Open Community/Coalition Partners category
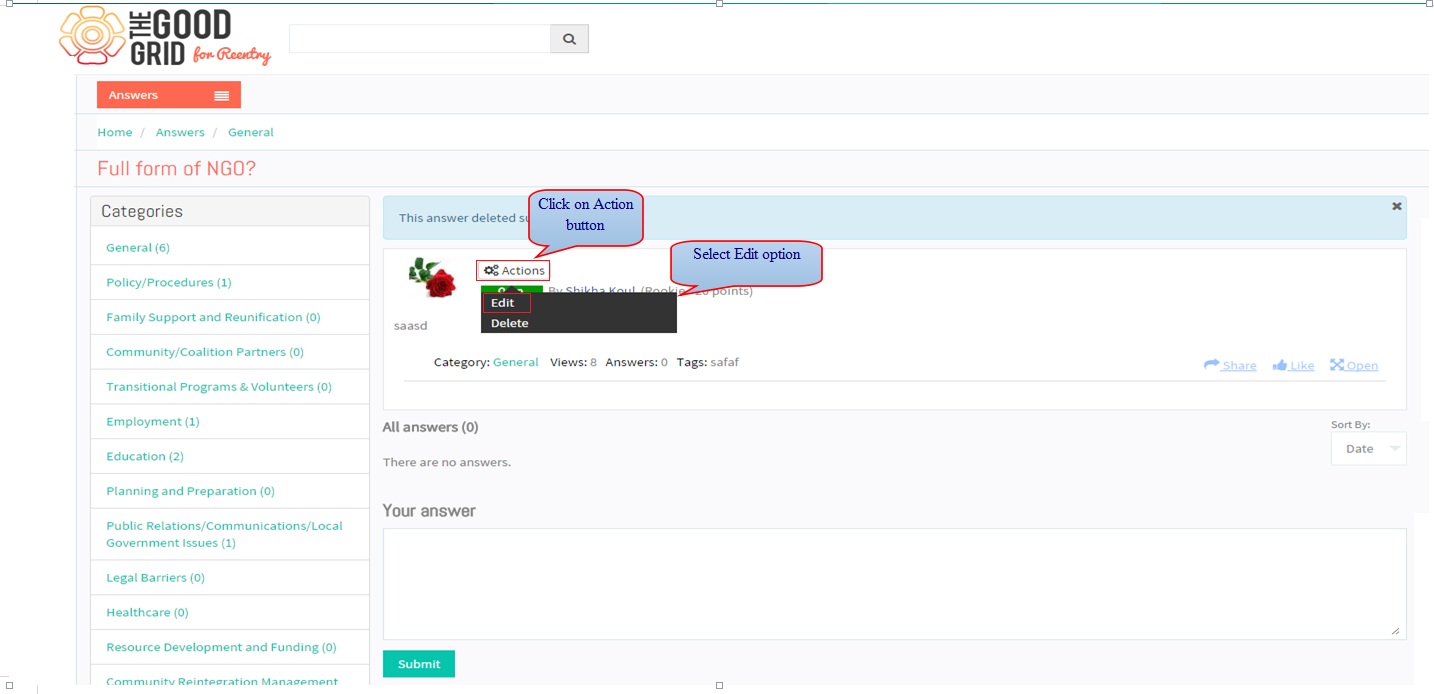The width and height of the screenshot is (1434, 694). click(x=205, y=352)
